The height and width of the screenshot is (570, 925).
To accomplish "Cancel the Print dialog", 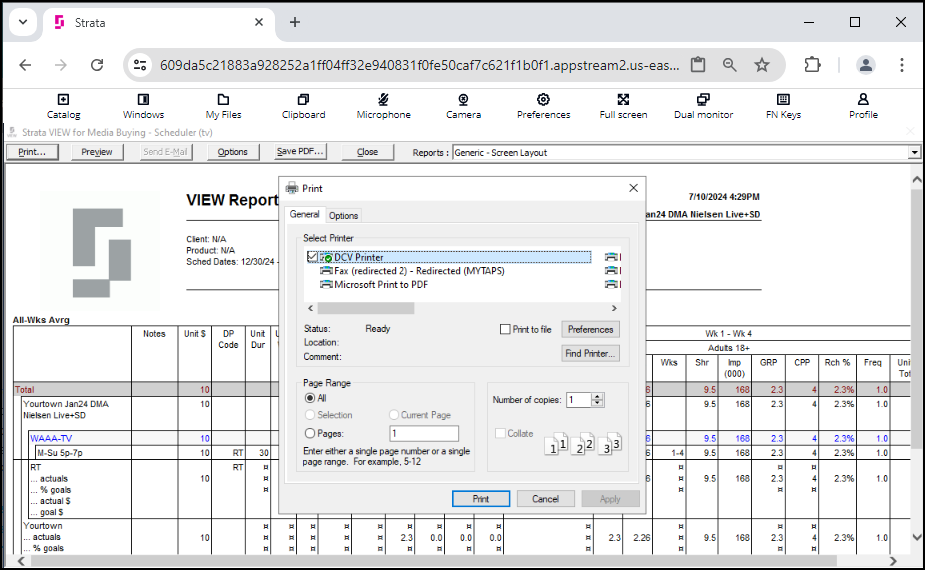I will pyautogui.click(x=545, y=499).
